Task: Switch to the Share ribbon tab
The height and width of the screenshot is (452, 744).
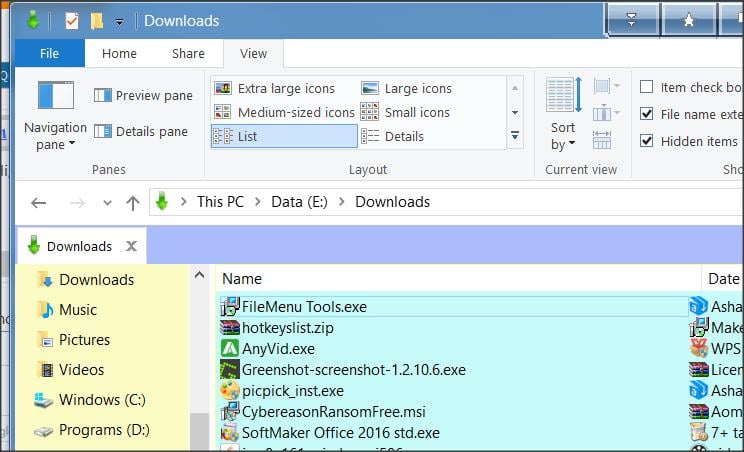Action: (188, 53)
